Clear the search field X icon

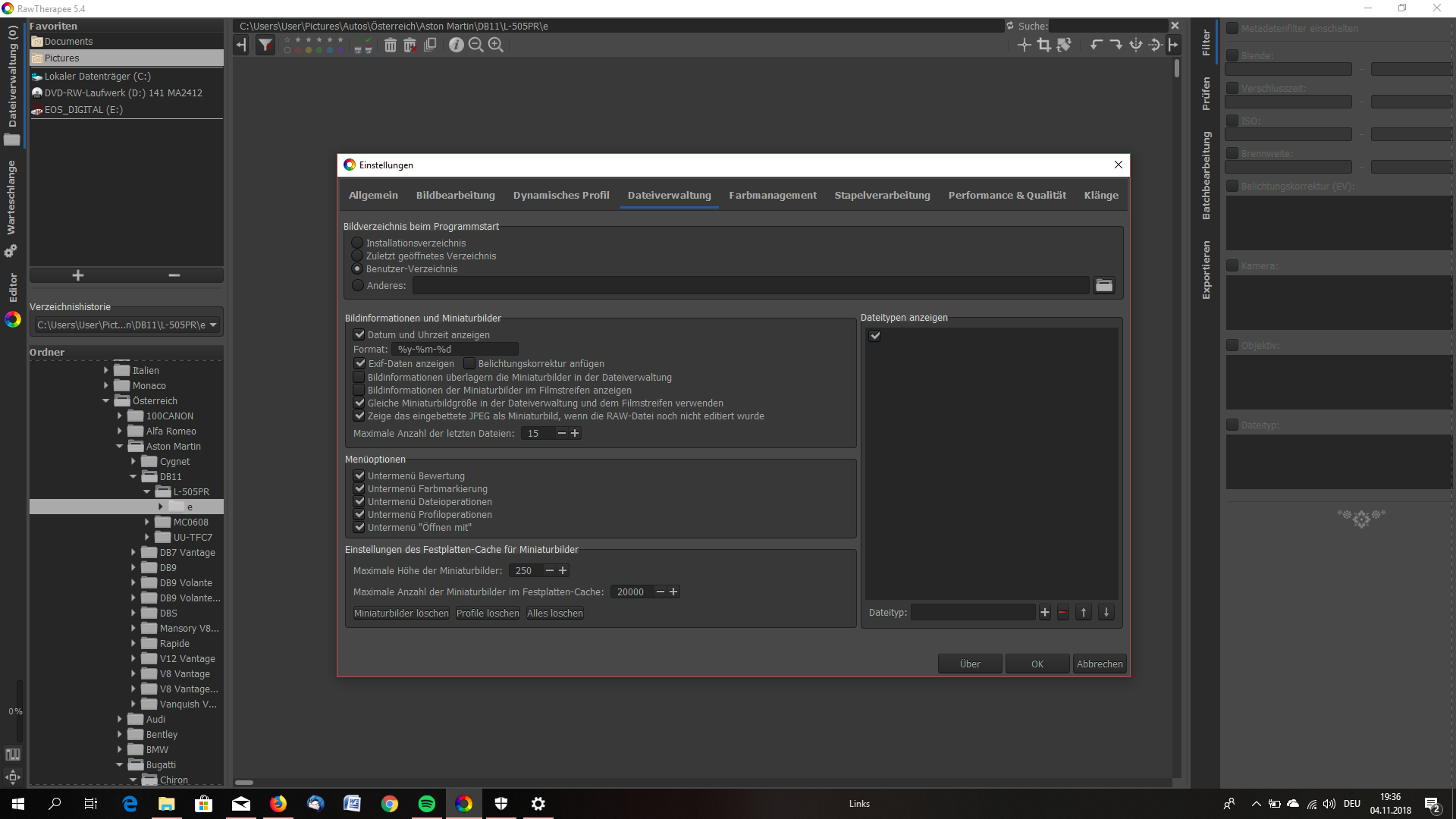pos(1175,26)
